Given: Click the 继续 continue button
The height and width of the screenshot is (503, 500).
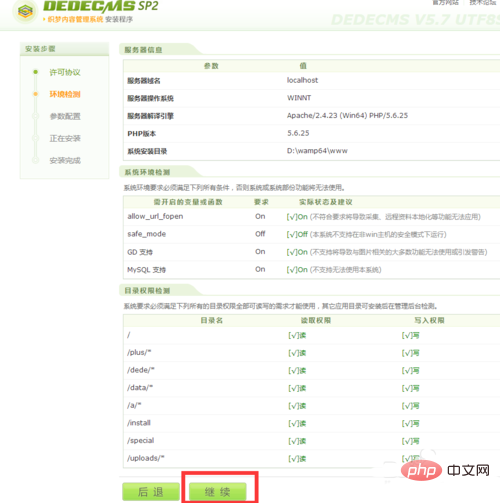Looking at the screenshot, I should coord(218,492).
